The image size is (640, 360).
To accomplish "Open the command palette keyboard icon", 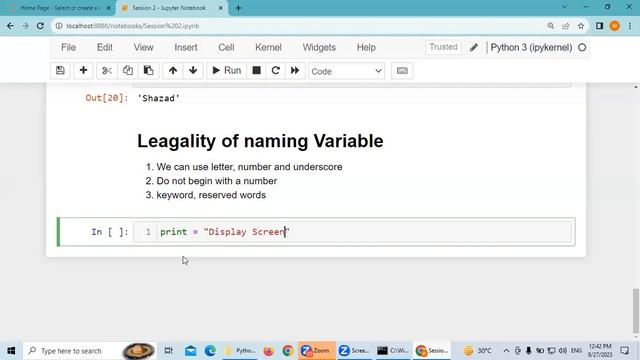I will click(402, 71).
